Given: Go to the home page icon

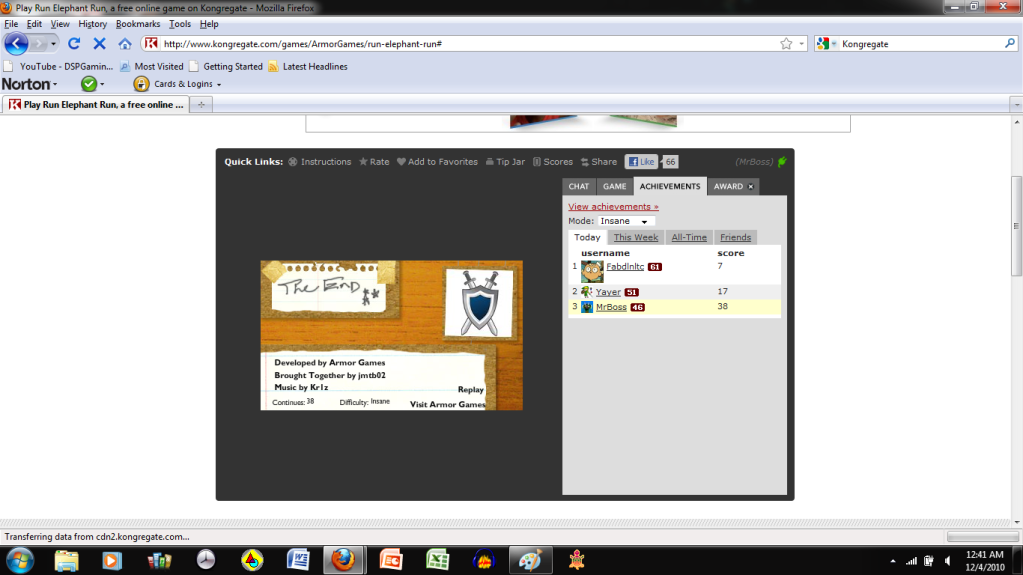Looking at the screenshot, I should (125, 44).
